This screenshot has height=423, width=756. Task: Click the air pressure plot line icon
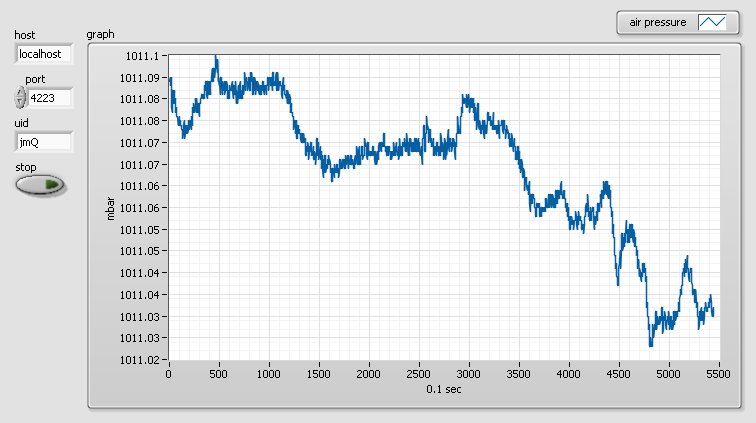pyautogui.click(x=712, y=22)
